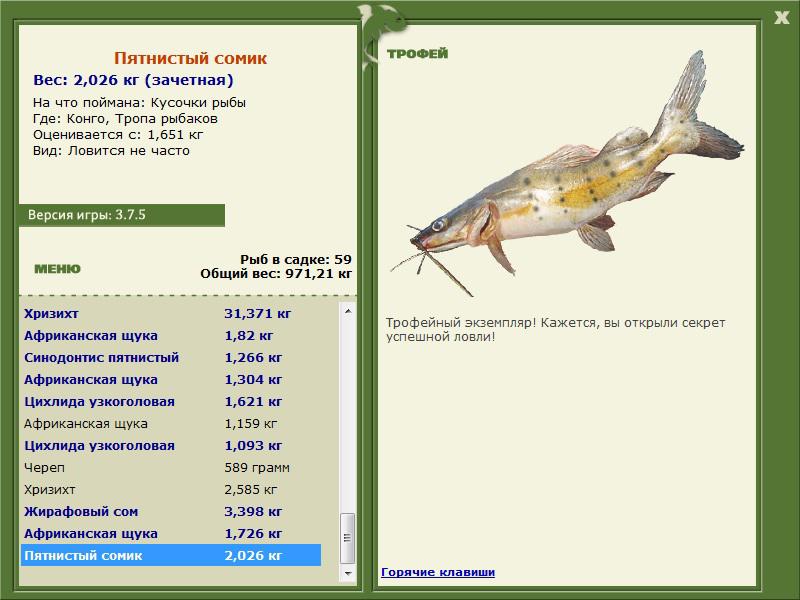
Task: Open the МЕНЮ menu
Action: coord(57,269)
